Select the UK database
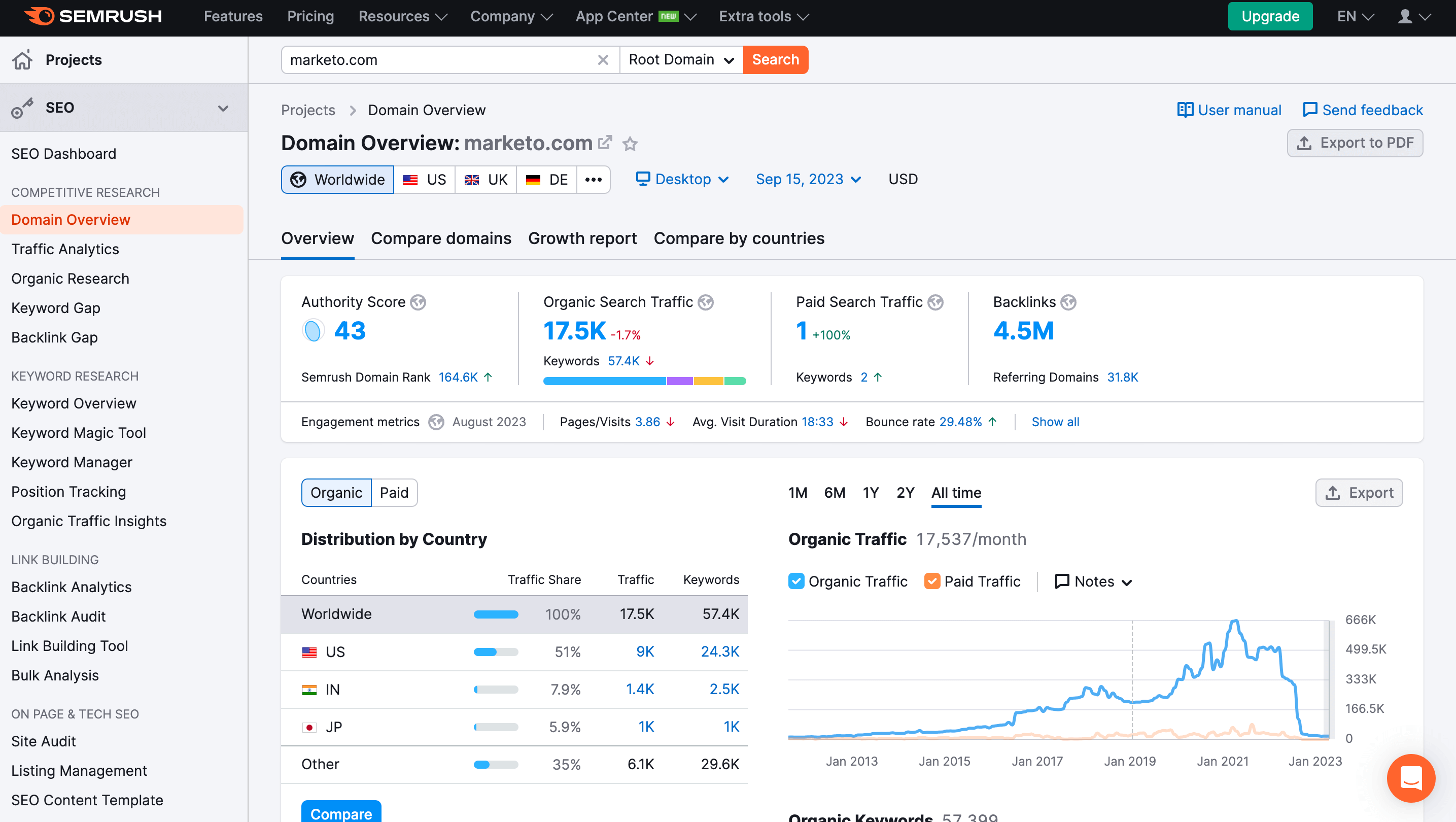The height and width of the screenshot is (822, 1456). click(x=486, y=180)
